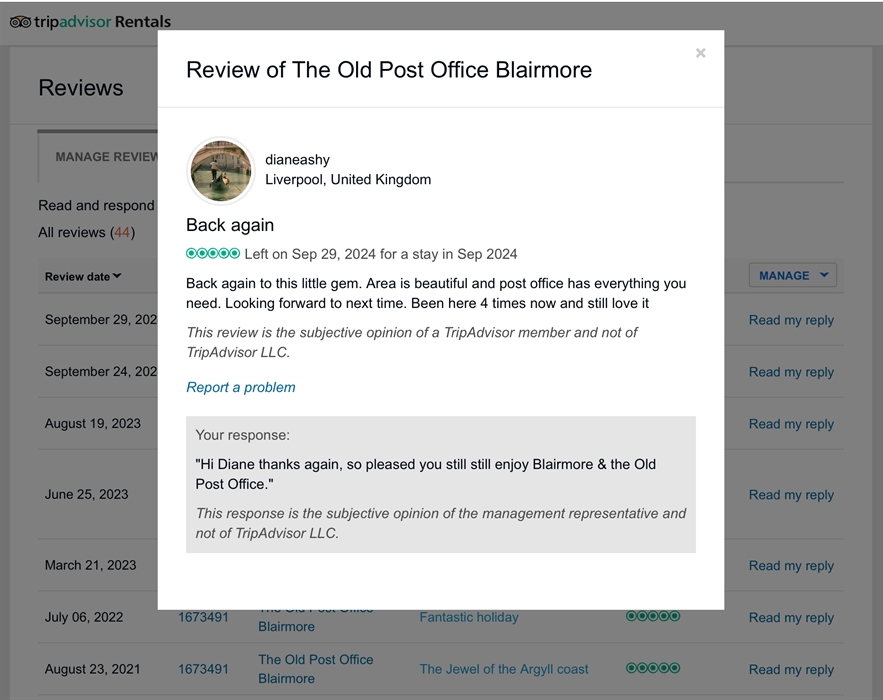Close the review dialog with X
This screenshot has height=700, width=883.
coord(700,54)
